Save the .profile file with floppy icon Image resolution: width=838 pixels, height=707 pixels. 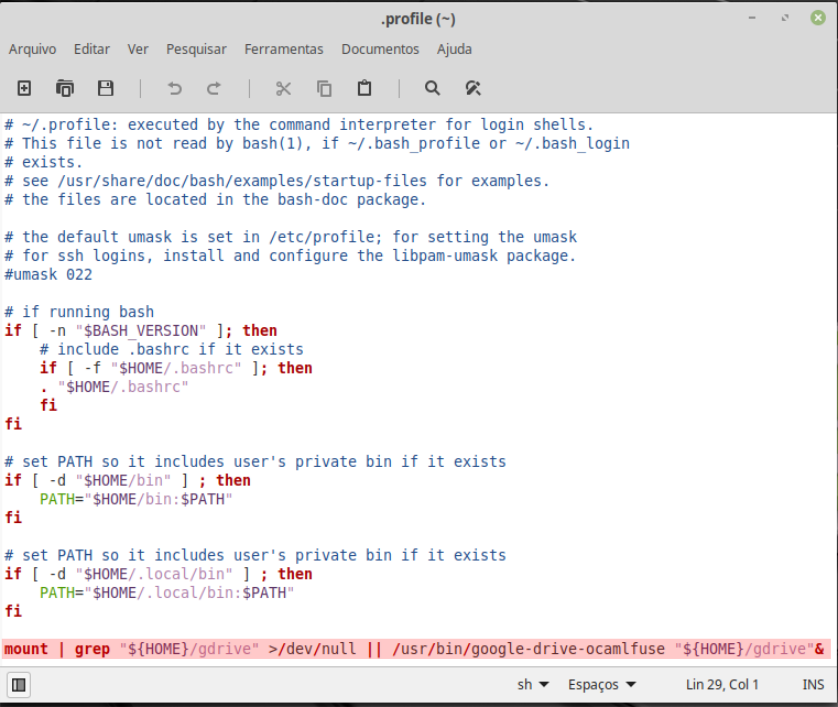tap(105, 88)
